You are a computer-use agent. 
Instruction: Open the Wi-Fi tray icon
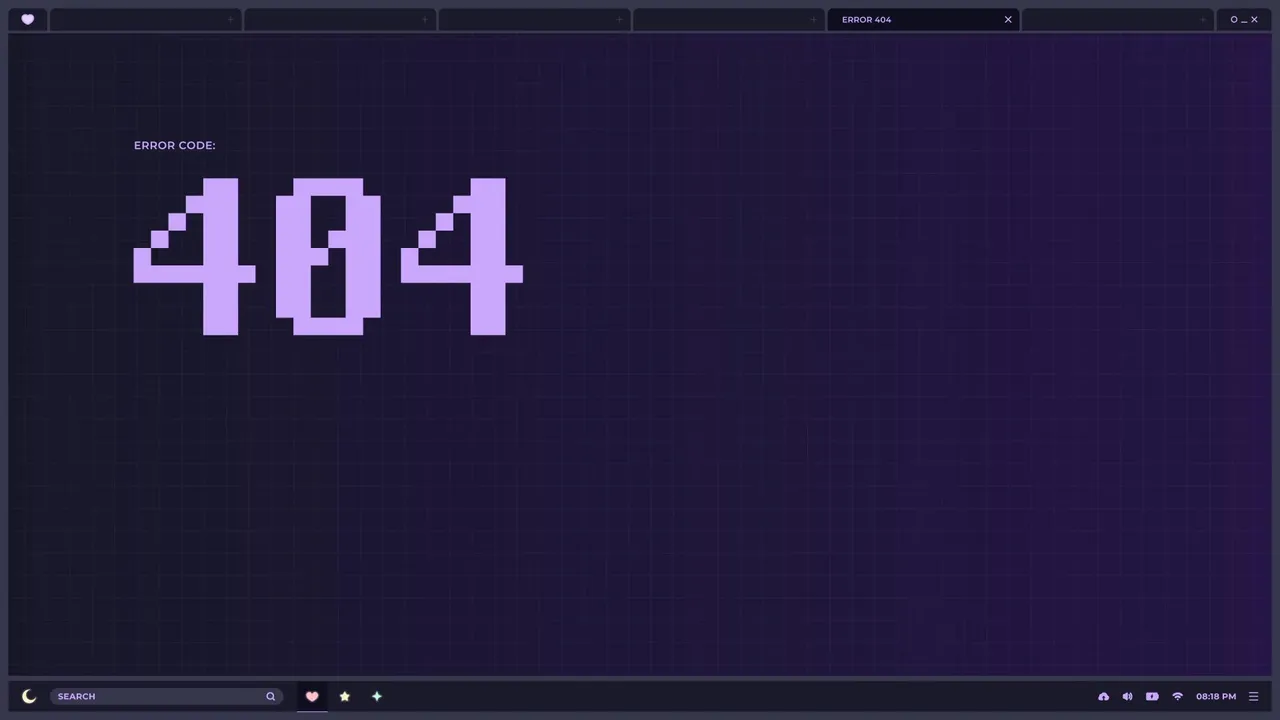[1177, 696]
